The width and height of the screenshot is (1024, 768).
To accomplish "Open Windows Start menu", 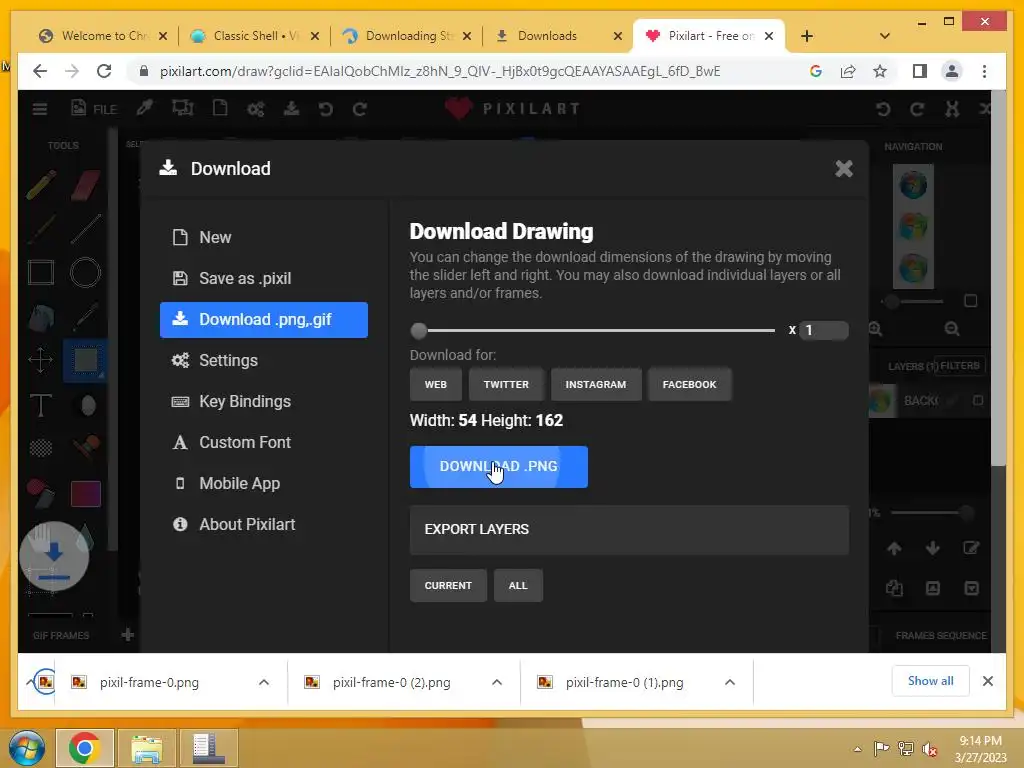I will point(25,748).
